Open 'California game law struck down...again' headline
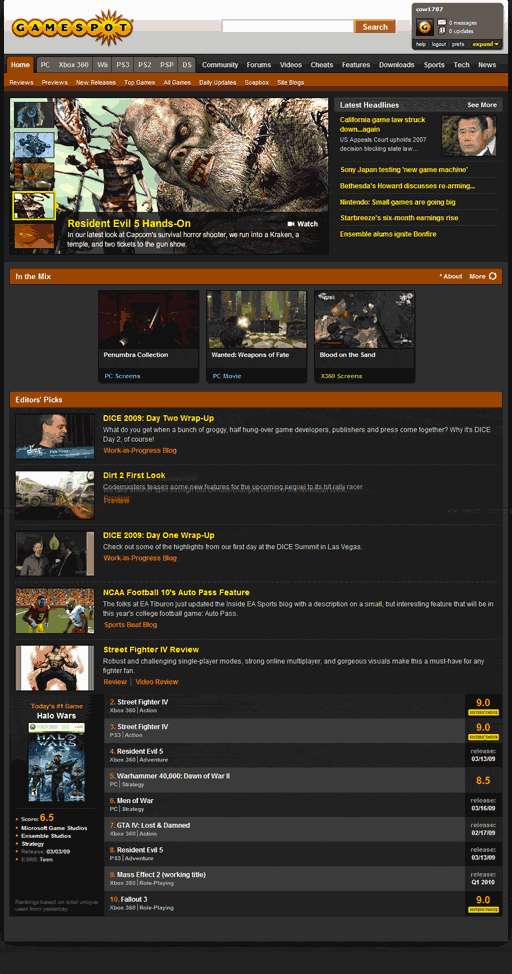 click(x=383, y=124)
